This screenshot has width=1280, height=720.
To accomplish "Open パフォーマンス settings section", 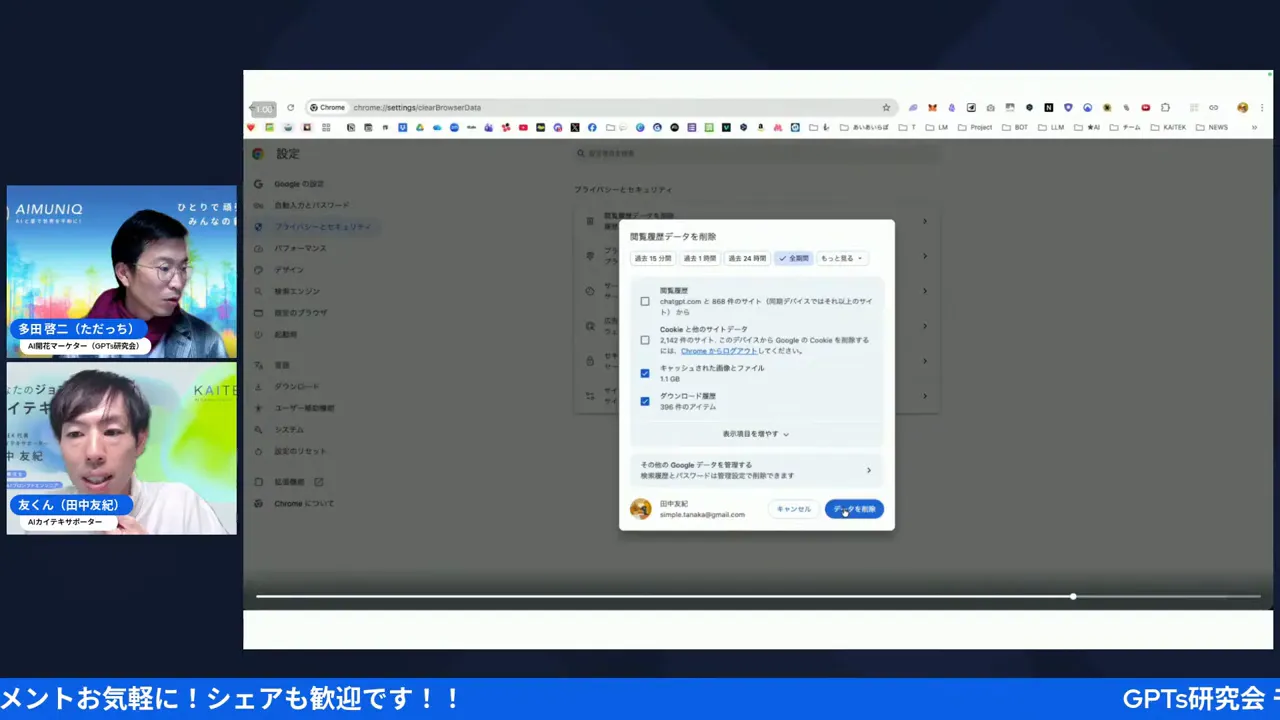I will (x=298, y=248).
